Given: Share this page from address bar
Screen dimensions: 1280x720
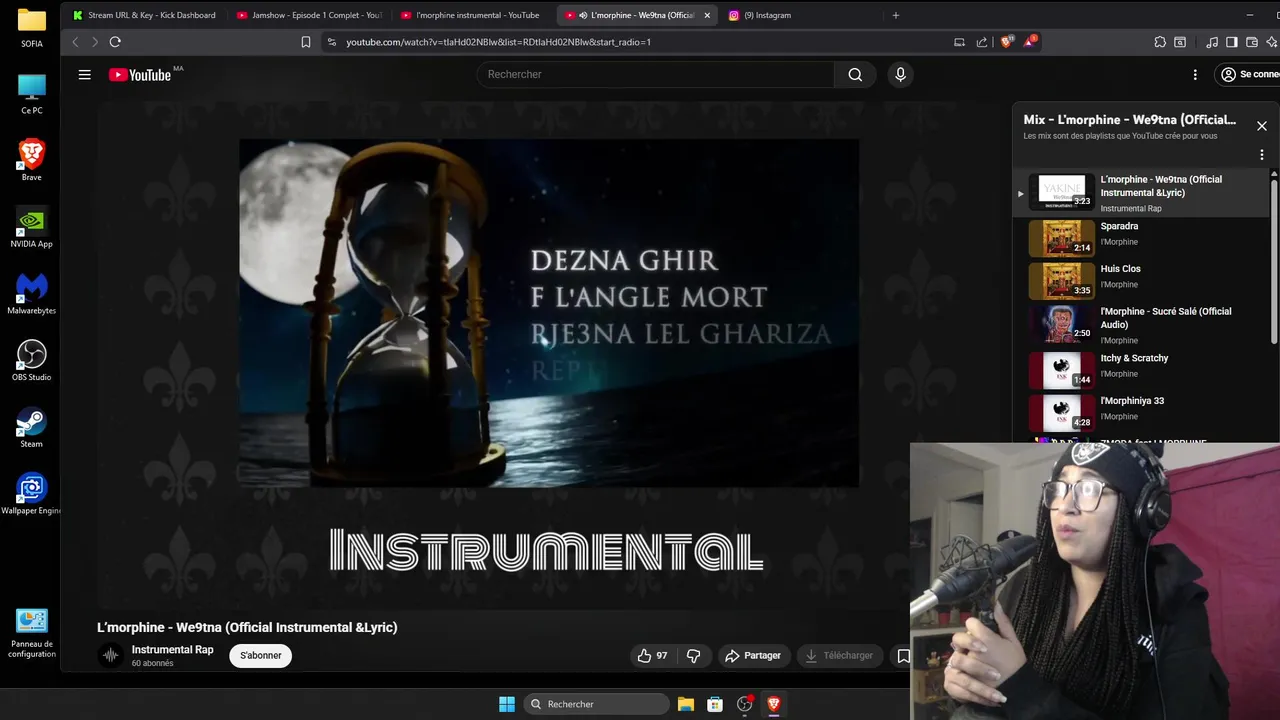Looking at the screenshot, I should (982, 42).
